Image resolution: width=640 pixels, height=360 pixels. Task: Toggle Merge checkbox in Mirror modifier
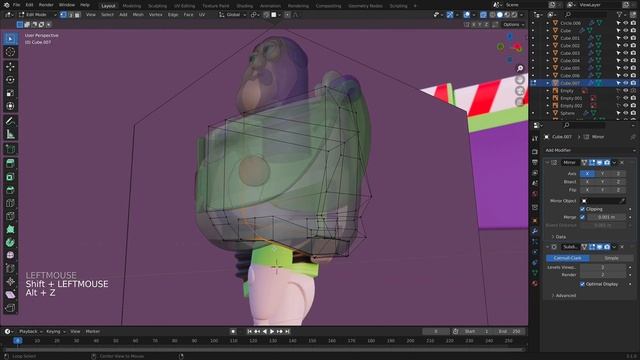point(582,217)
